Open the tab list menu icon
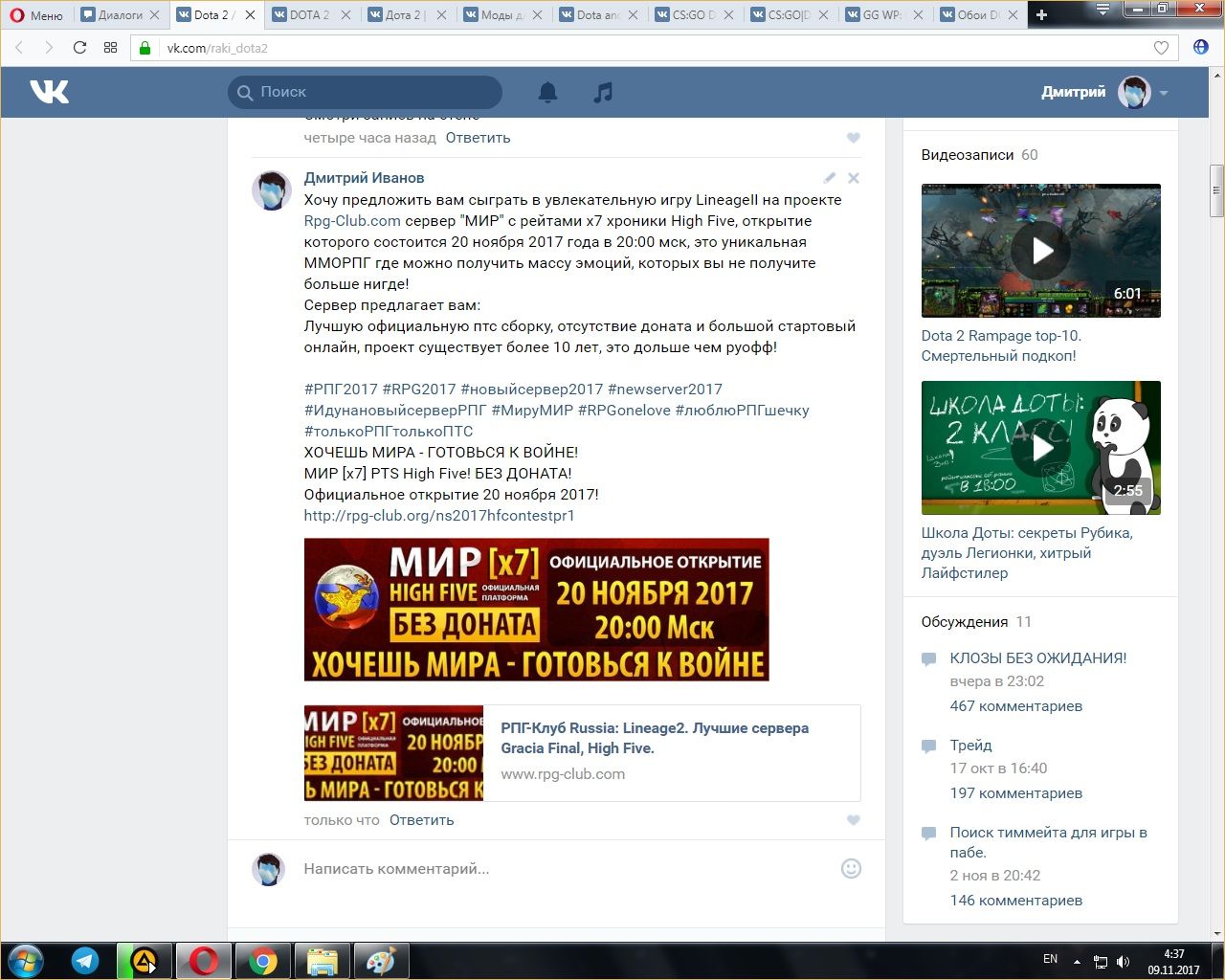The image size is (1225, 980). point(1102,10)
